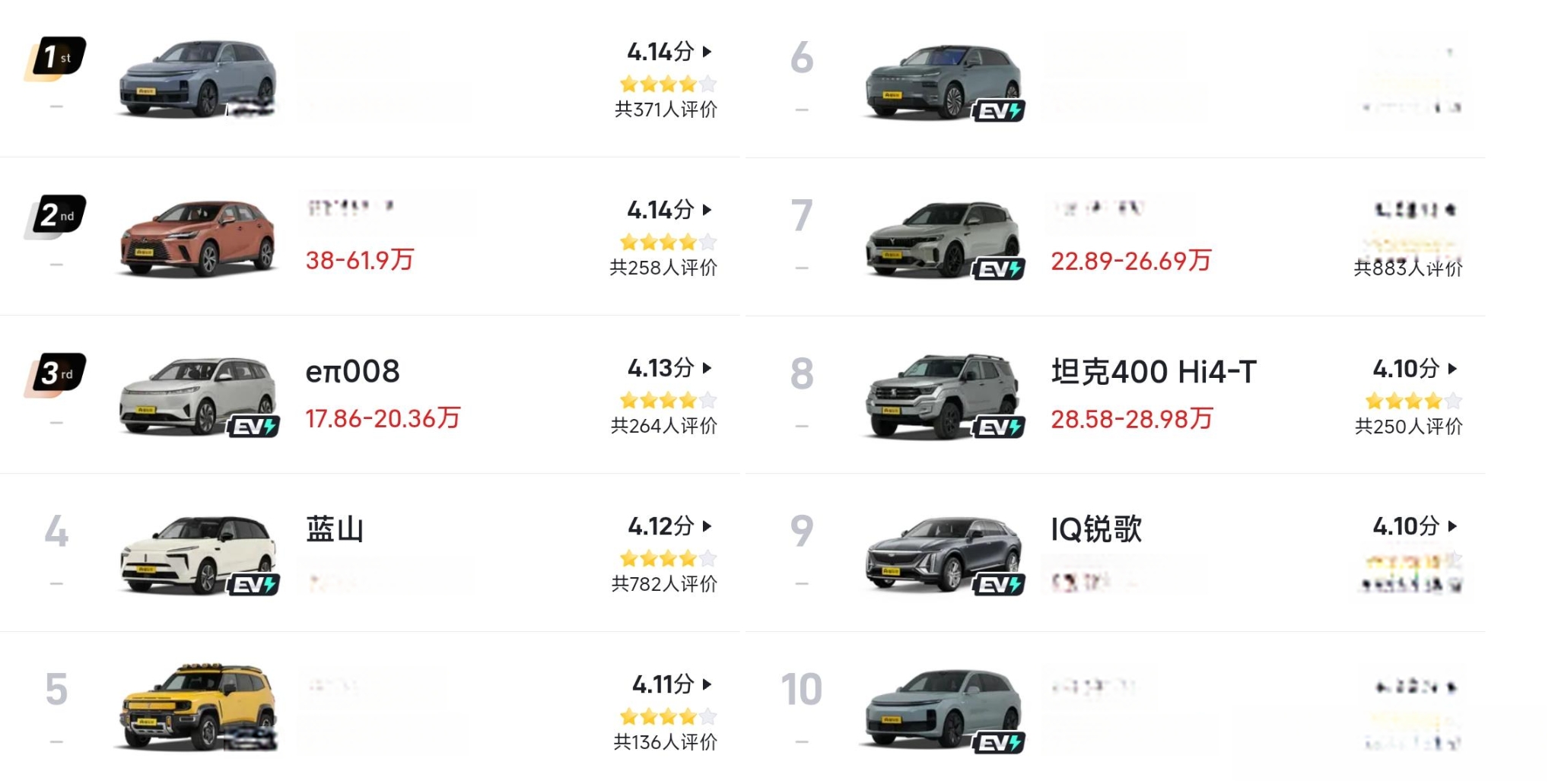Click EV badge on rank 10 car
The width and height of the screenshot is (1558, 784).
(999, 743)
